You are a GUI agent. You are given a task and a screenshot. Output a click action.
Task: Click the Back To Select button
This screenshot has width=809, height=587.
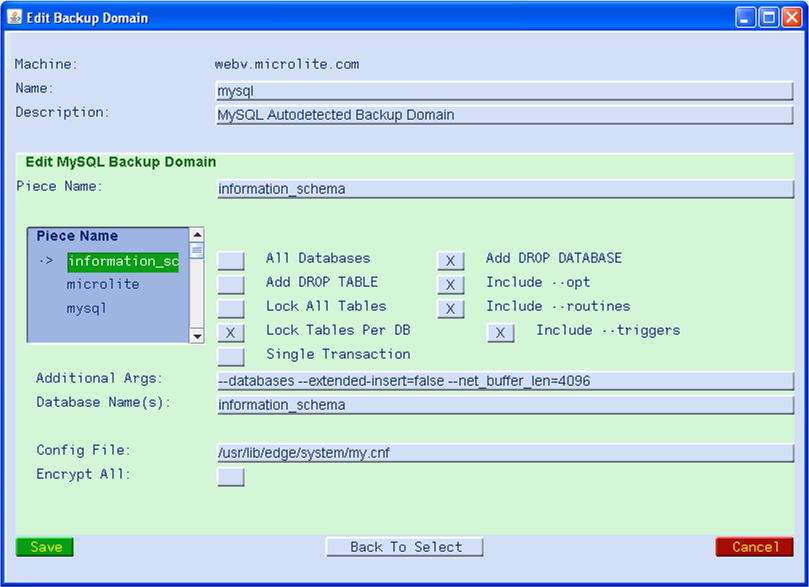click(x=404, y=547)
